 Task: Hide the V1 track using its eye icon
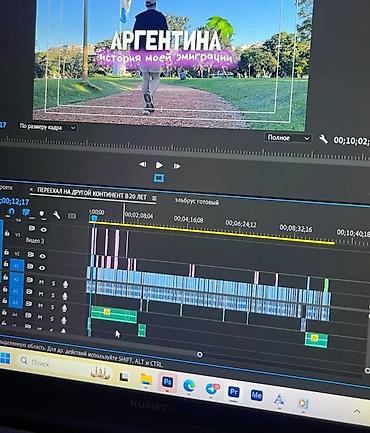click(x=42, y=268)
